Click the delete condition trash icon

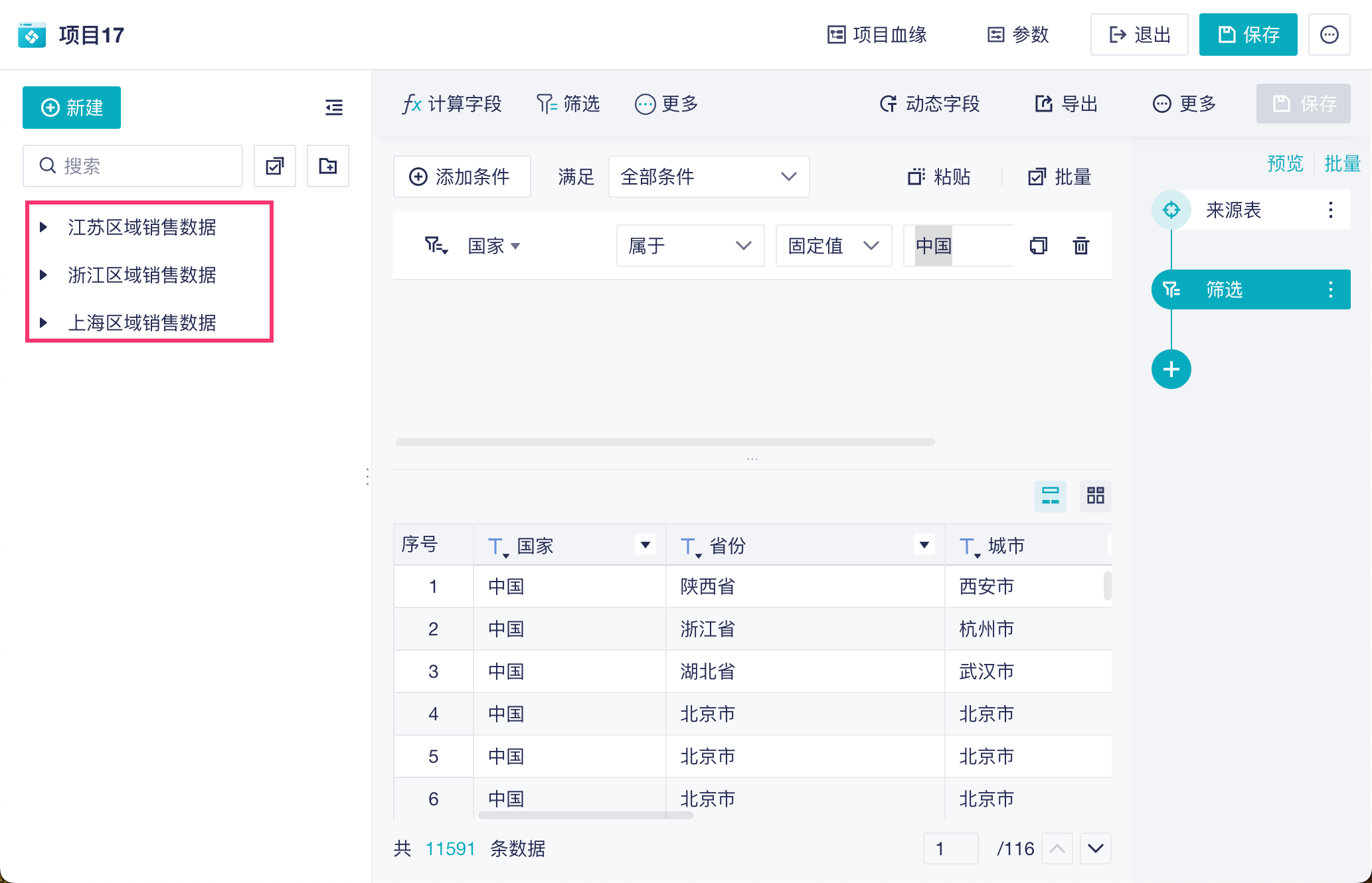tap(1080, 246)
